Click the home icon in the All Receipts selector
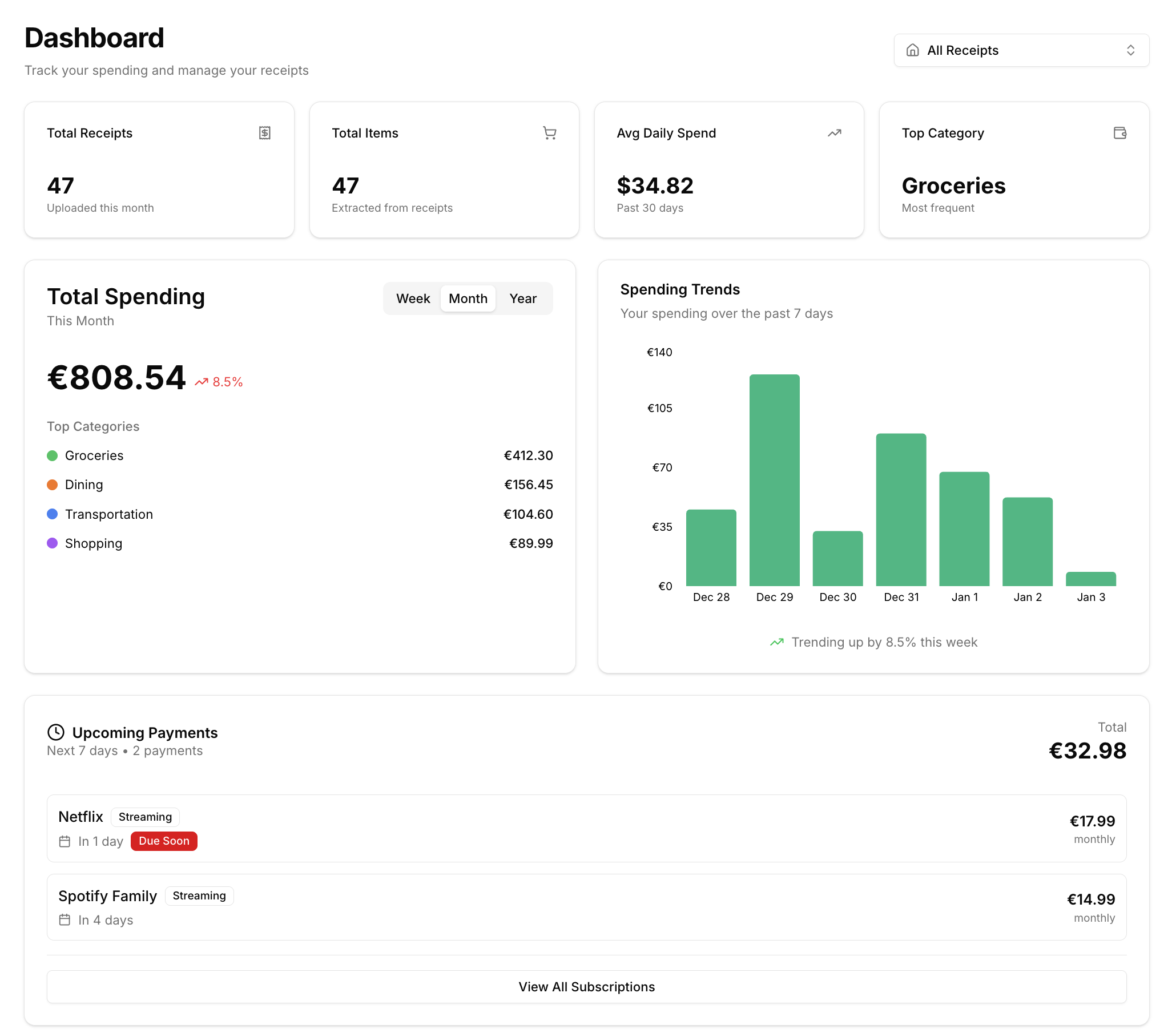The image size is (1176, 1033). point(913,50)
